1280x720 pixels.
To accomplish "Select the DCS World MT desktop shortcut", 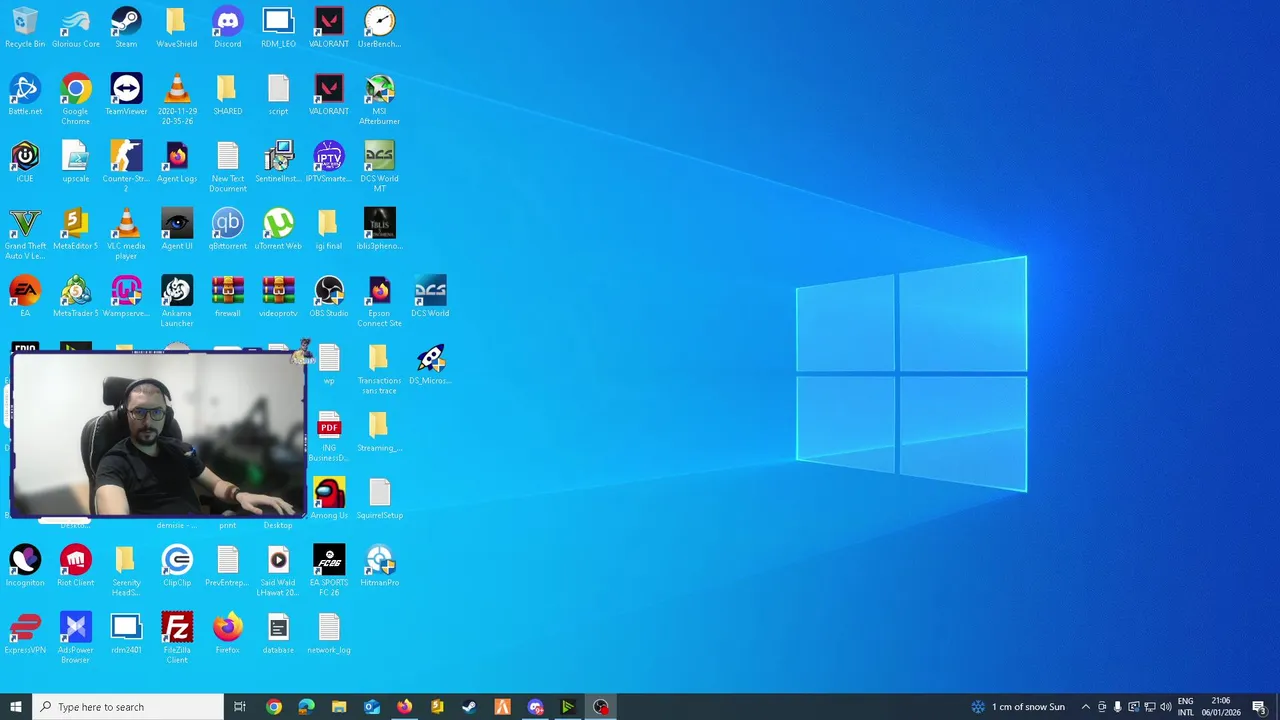I will coord(380,167).
